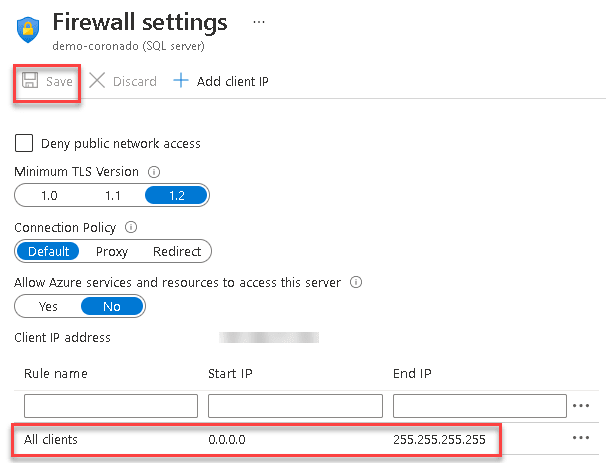Click the Firewall settings shield icon
This screenshot has width=606, height=463.
tap(27, 28)
